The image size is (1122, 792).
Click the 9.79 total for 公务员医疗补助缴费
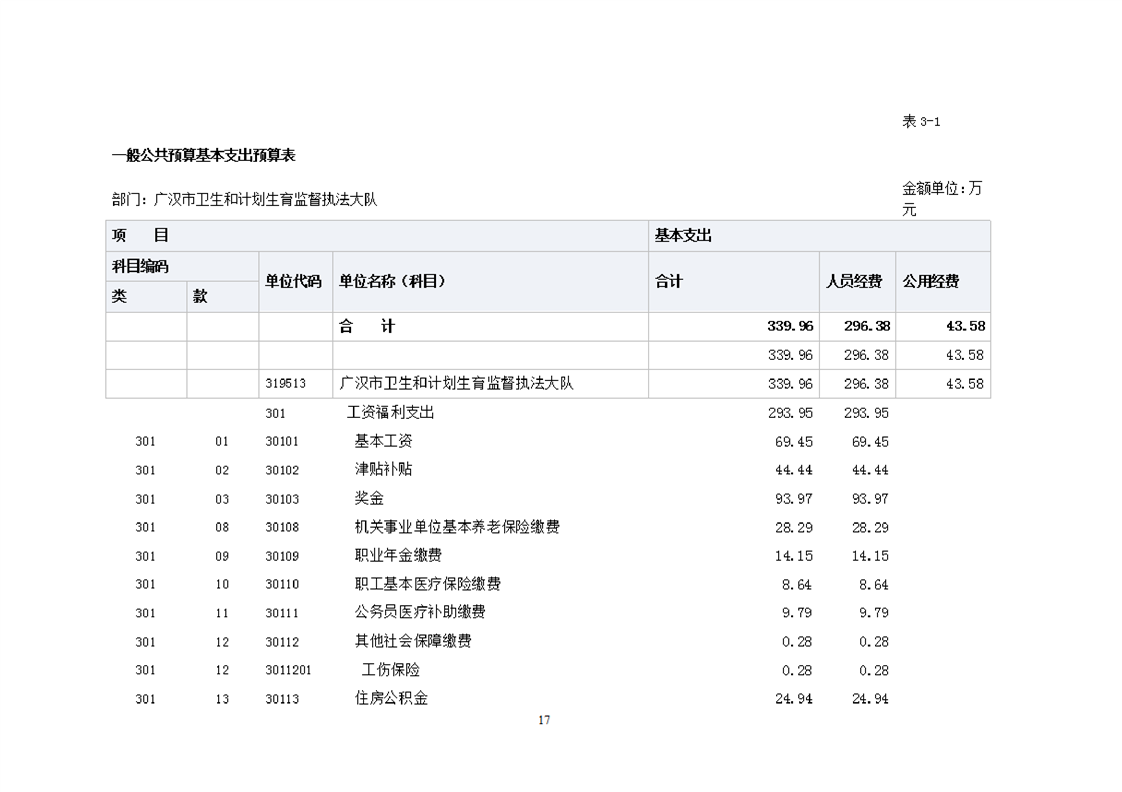tap(797, 613)
